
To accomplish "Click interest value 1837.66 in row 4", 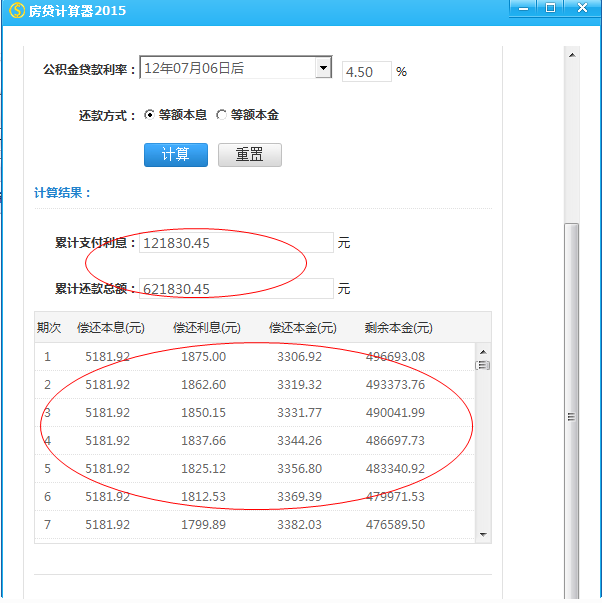I will click(203, 440).
